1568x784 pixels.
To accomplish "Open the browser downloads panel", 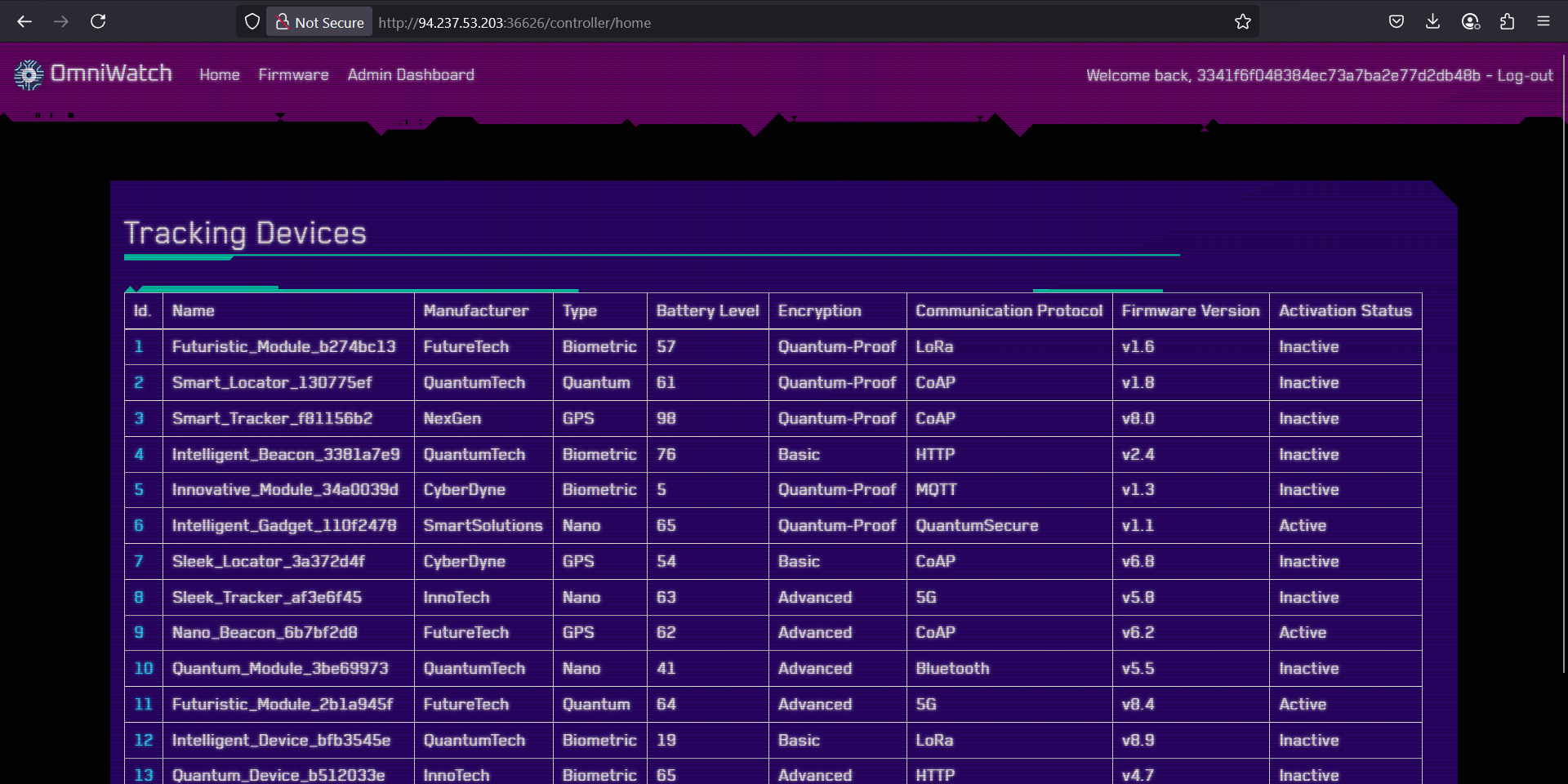I will tap(1432, 22).
